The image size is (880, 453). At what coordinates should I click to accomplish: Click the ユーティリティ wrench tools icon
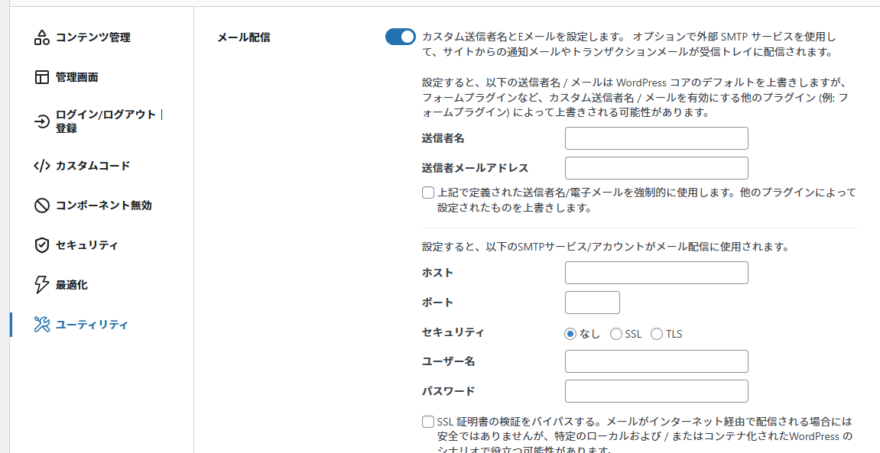coord(41,324)
